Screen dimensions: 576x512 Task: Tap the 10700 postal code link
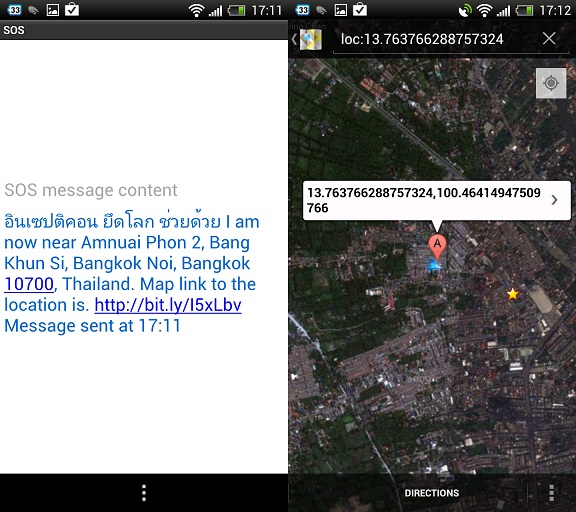tap(29, 284)
